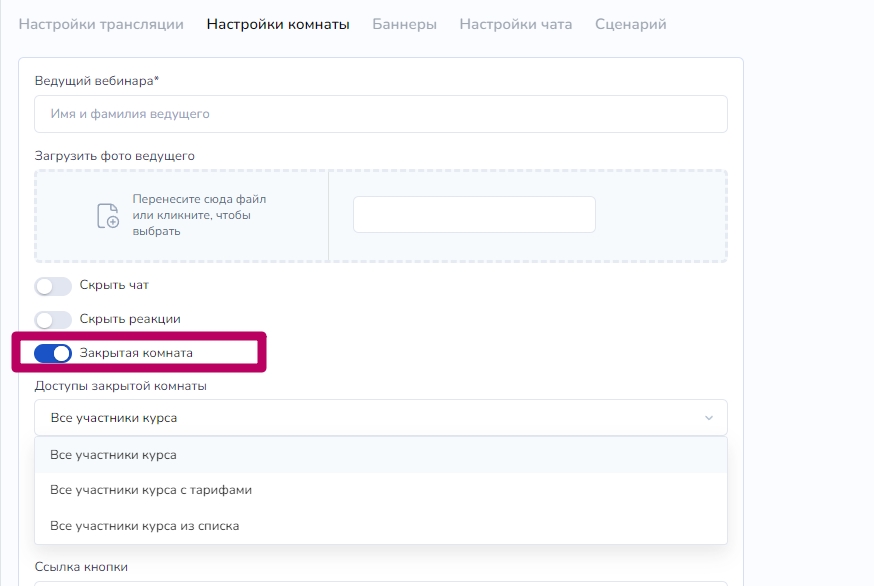Open the Баннеры tab

[404, 24]
